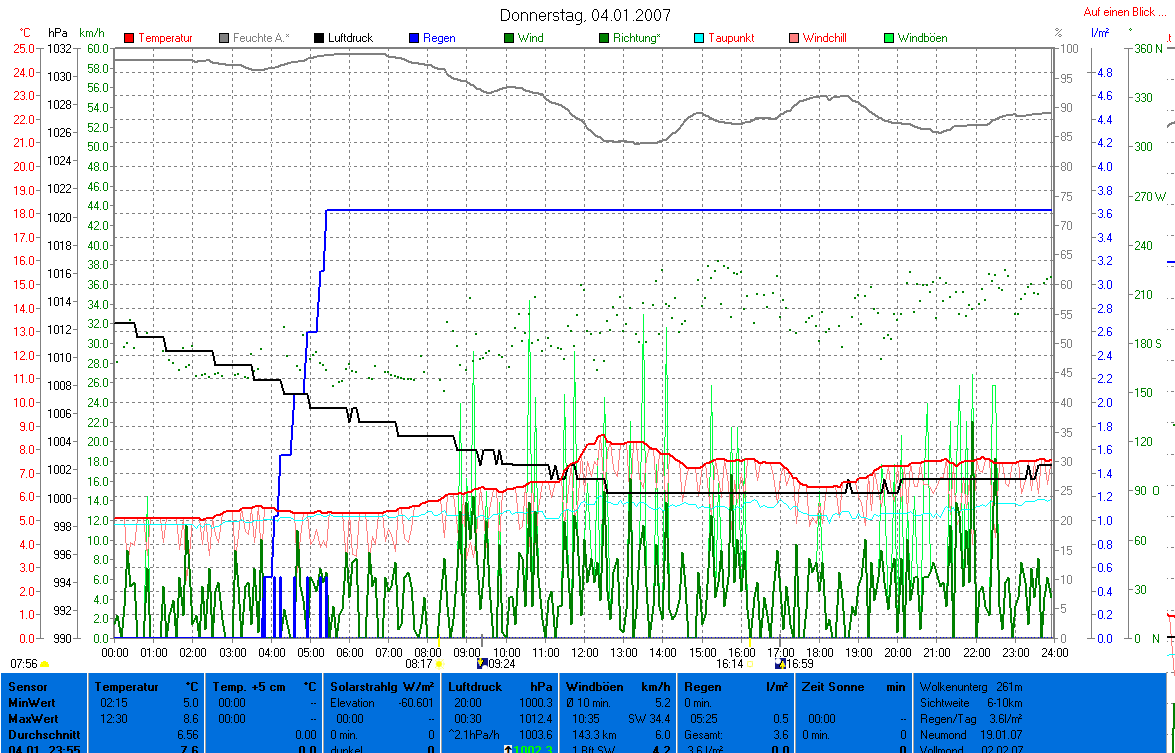Click the dark green Wind legend square
This screenshot has height=753, width=1175.
coord(509,38)
